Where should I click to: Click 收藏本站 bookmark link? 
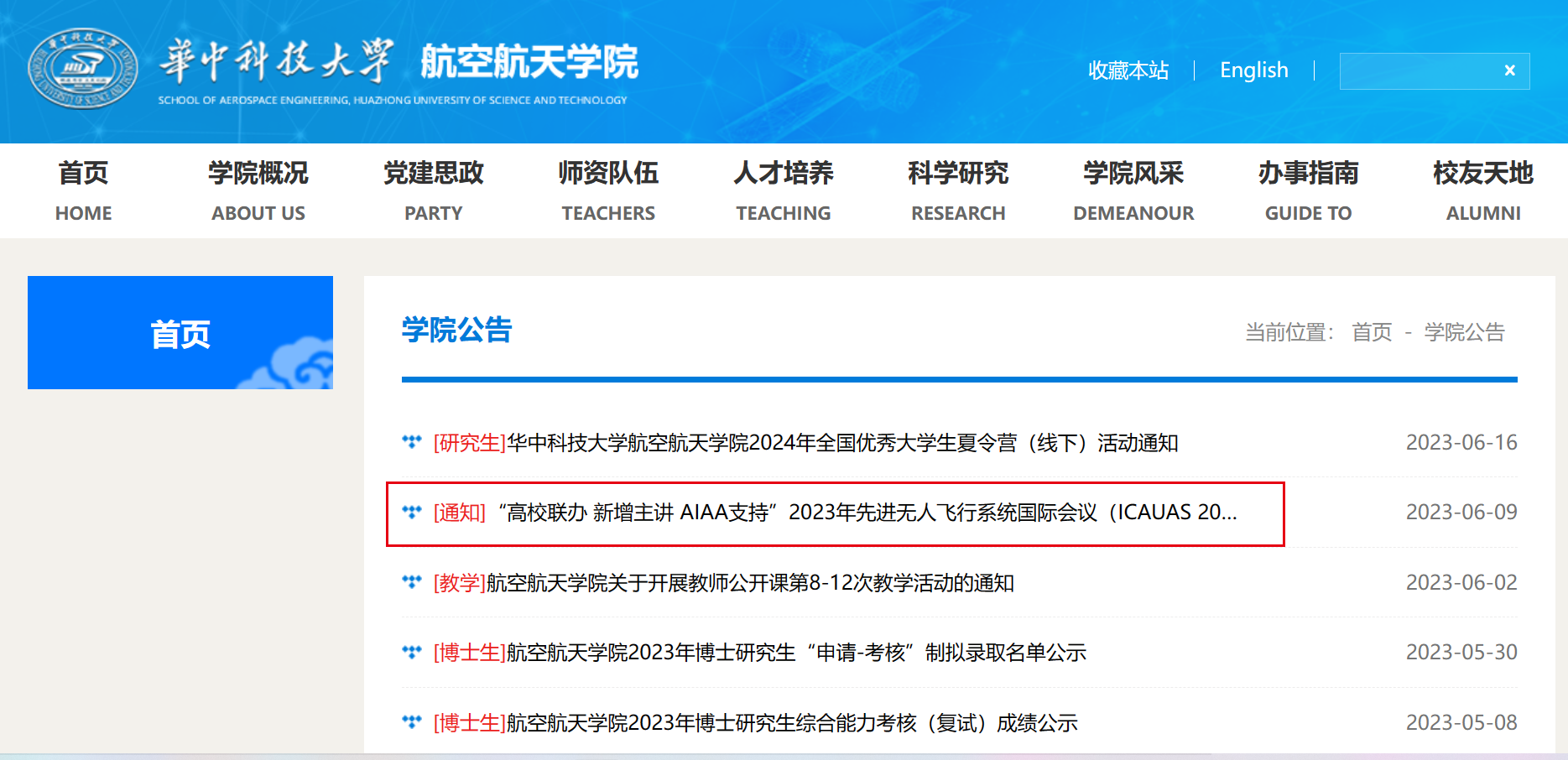(1128, 70)
